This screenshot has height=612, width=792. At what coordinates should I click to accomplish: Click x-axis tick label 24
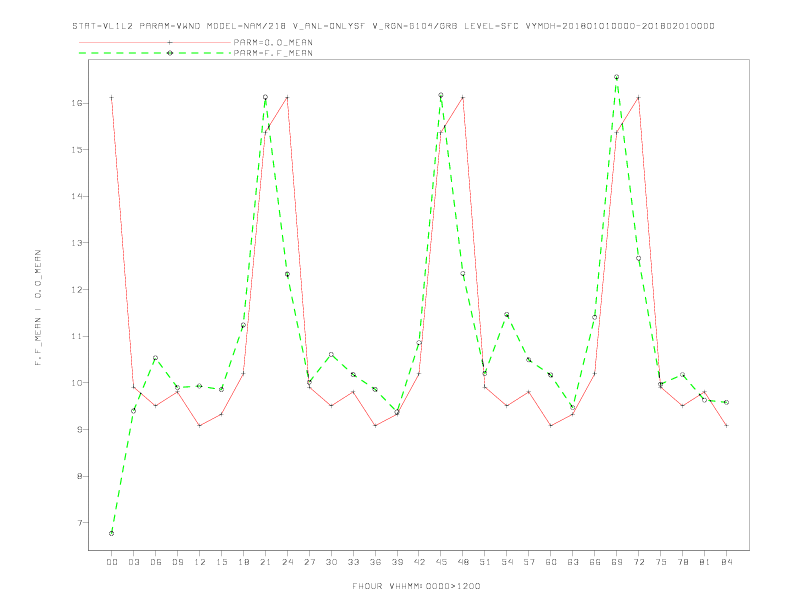tap(287, 562)
